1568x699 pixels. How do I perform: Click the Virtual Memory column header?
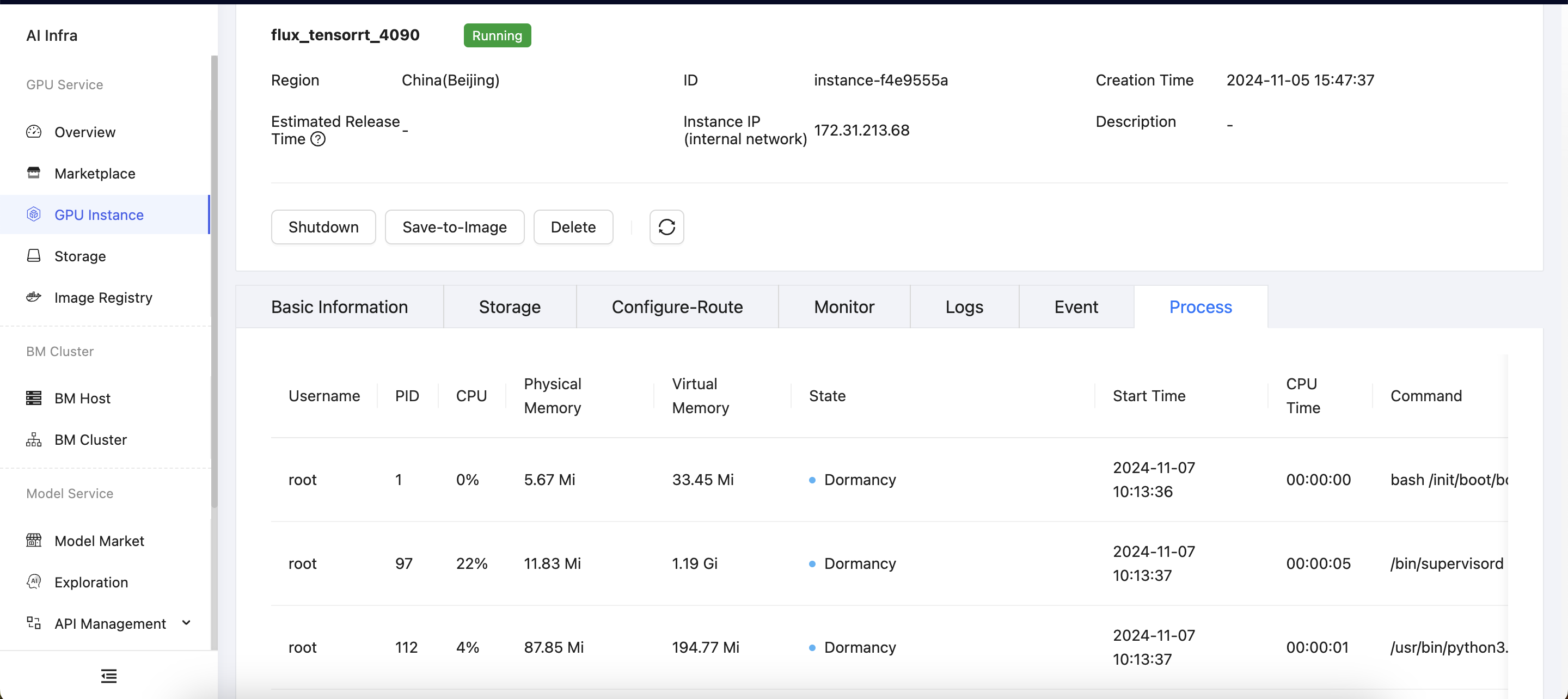(x=700, y=396)
